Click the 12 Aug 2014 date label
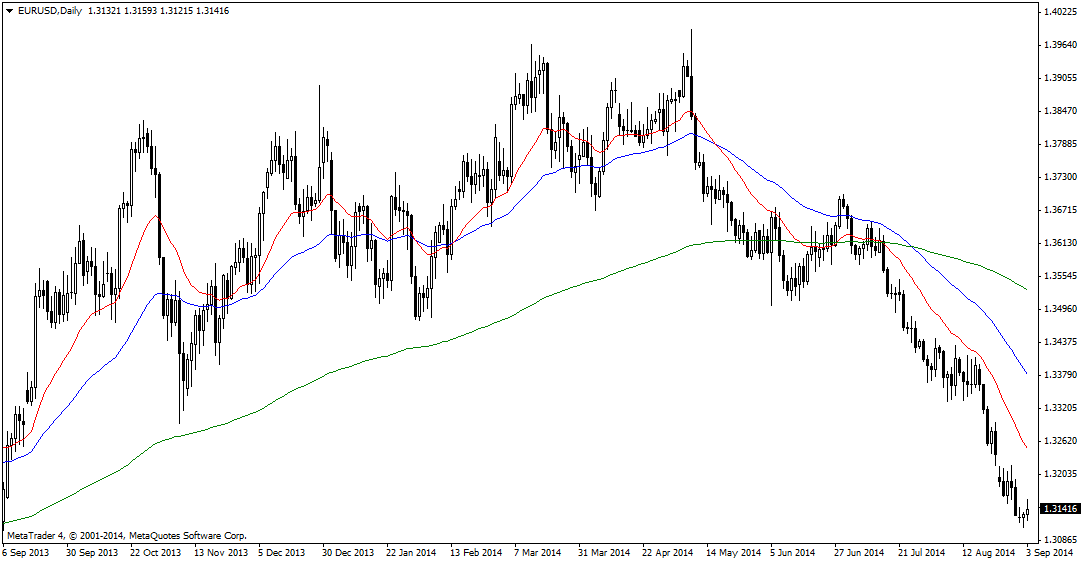The width and height of the screenshot is (1081, 561). tap(988, 553)
